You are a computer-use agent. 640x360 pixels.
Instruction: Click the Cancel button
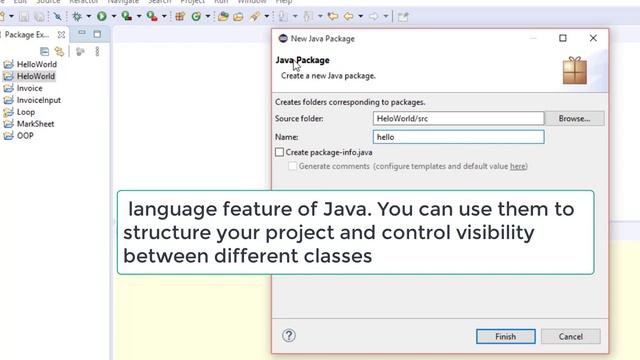[571, 336]
